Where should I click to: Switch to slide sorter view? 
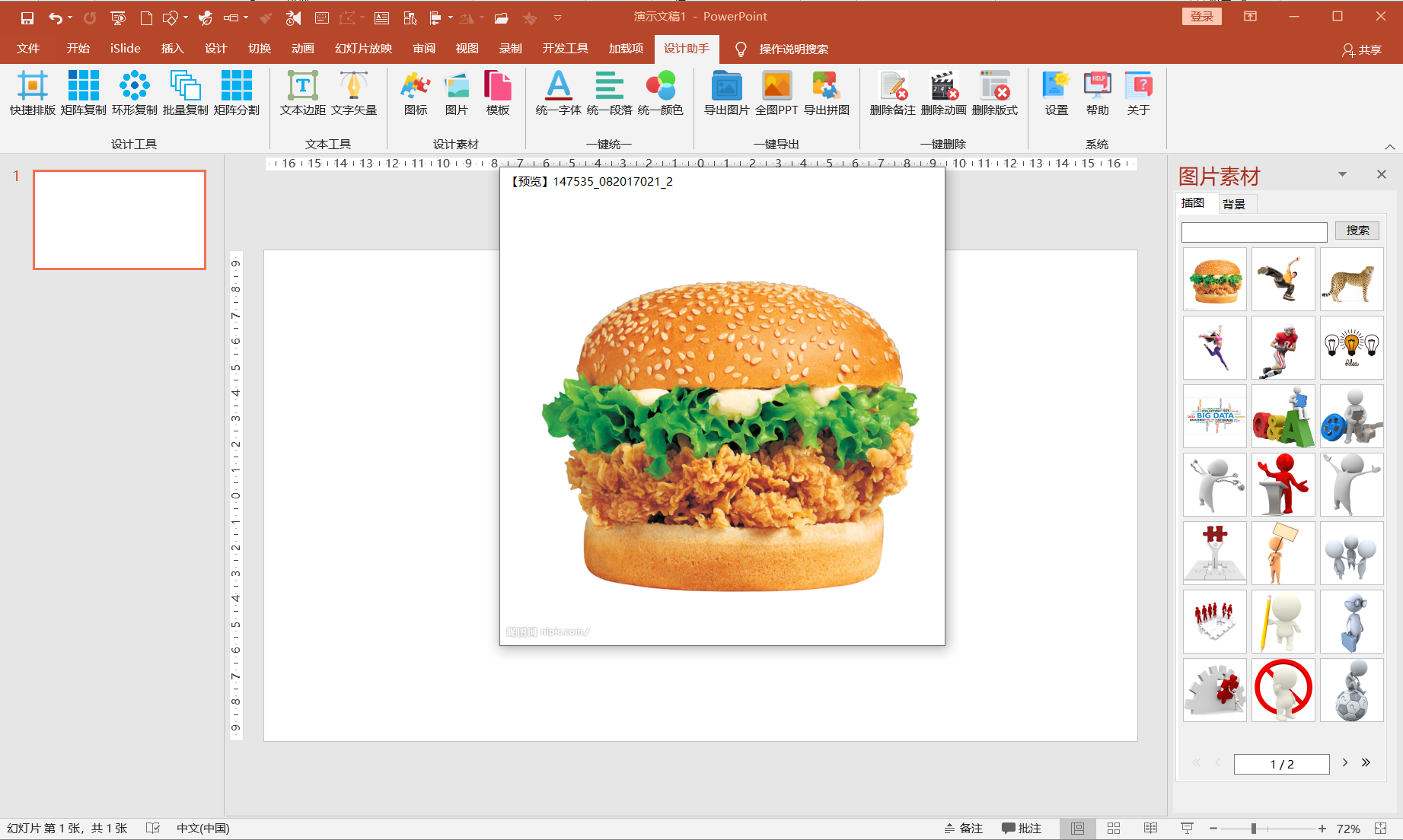tap(1114, 829)
